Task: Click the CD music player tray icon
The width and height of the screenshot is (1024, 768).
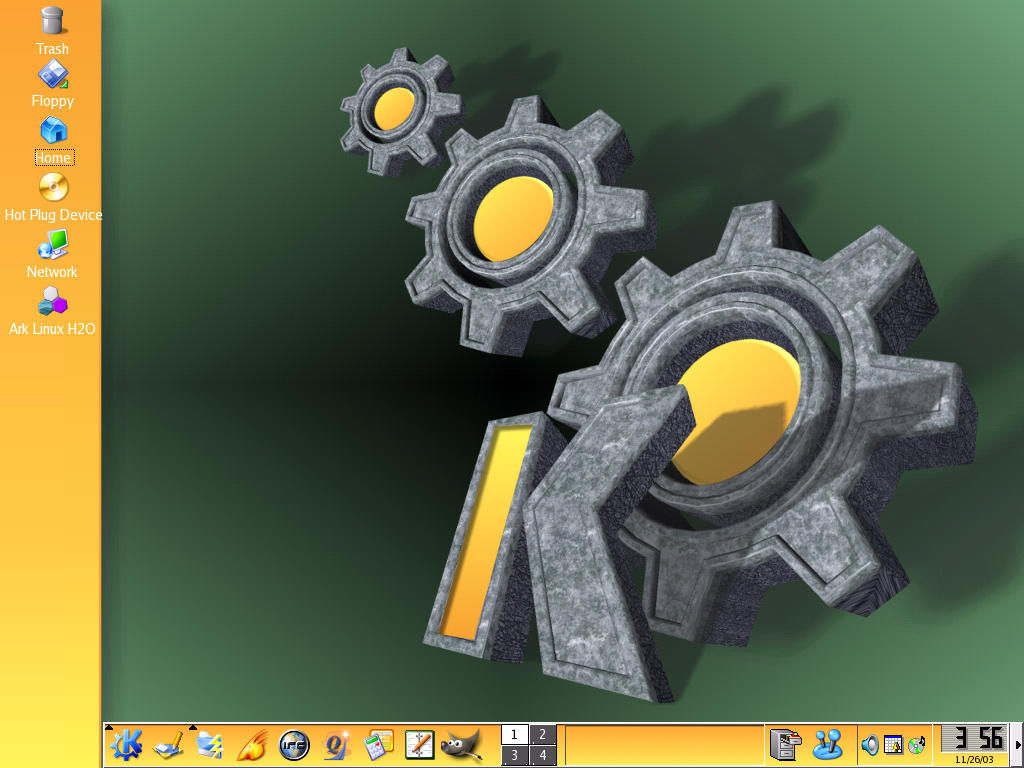Action: [916, 745]
